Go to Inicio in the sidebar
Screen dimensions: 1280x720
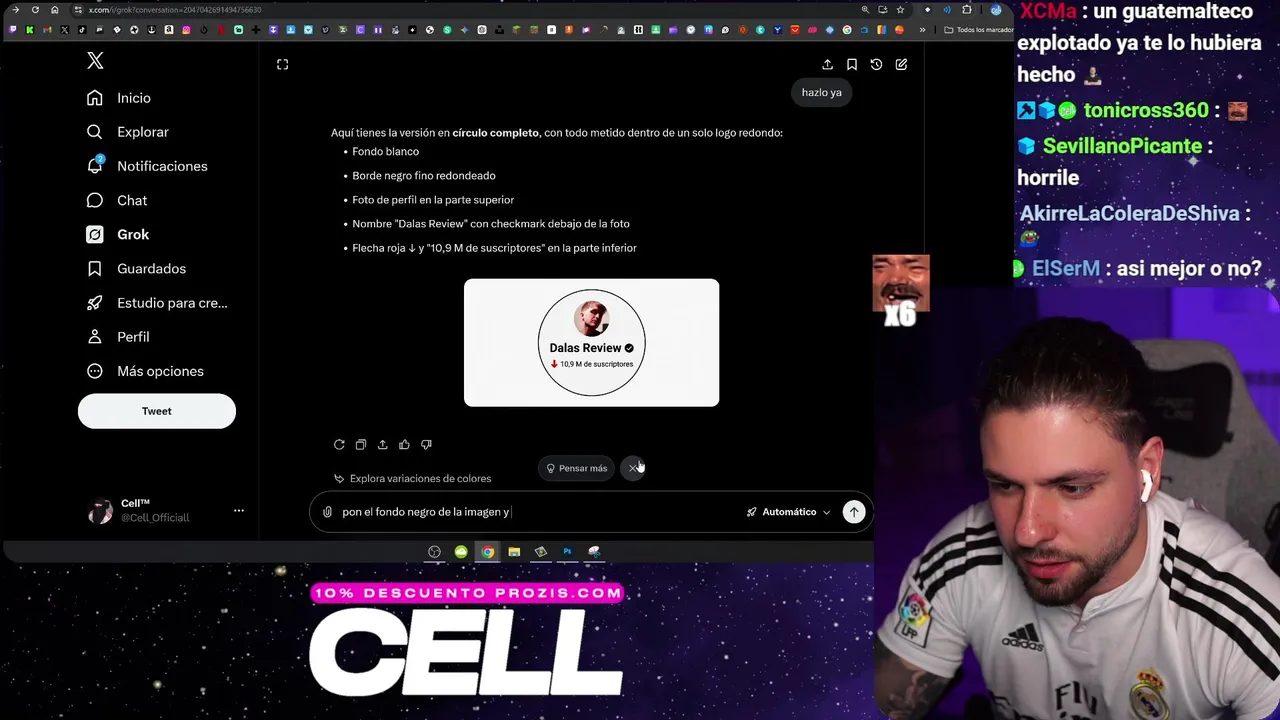point(119,98)
